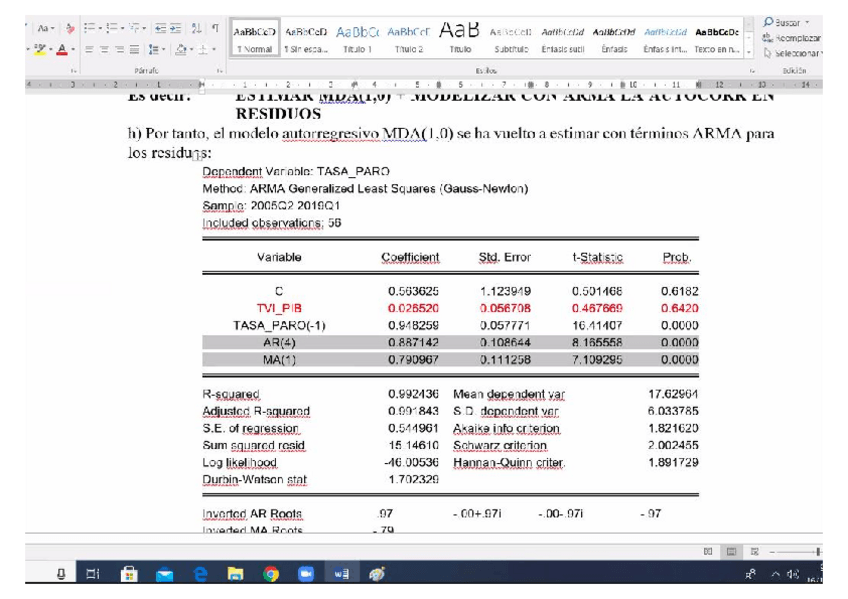848x599 pixels.
Task: Expand the styles gallery more arrow
Action: (x=750, y=52)
